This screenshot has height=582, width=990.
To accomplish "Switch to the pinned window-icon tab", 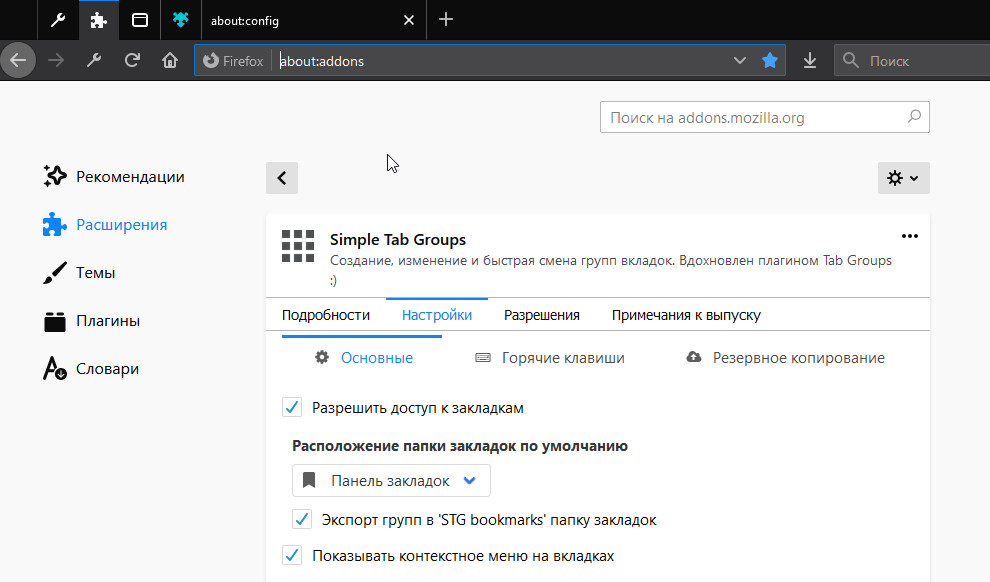I will coord(140,20).
